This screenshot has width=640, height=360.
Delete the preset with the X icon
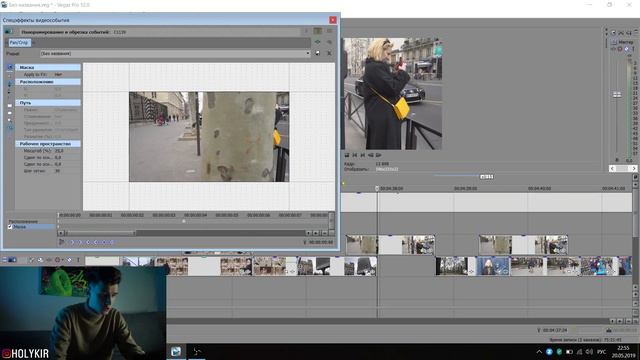pos(329,53)
